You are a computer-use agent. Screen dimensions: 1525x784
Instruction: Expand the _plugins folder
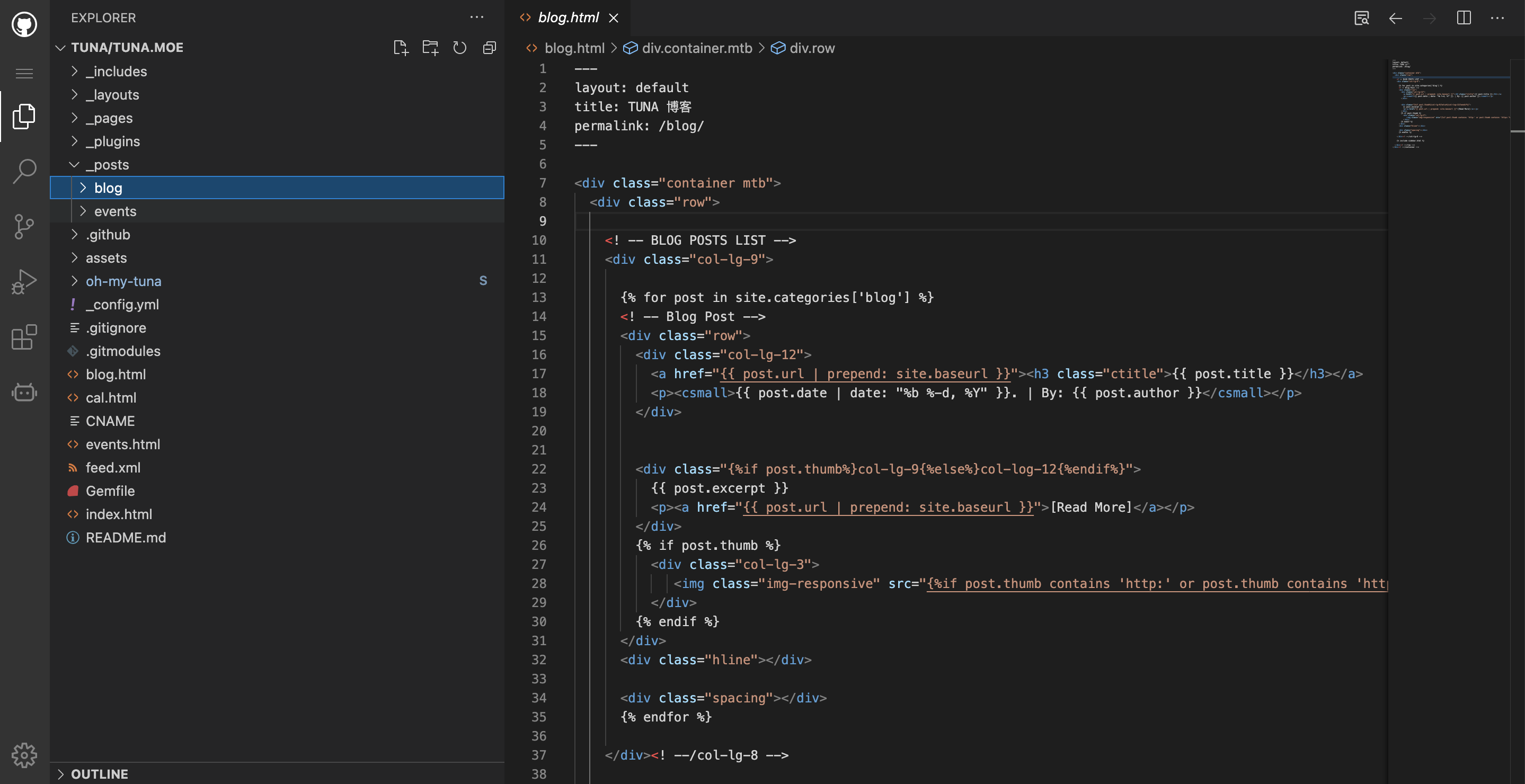tap(277, 141)
